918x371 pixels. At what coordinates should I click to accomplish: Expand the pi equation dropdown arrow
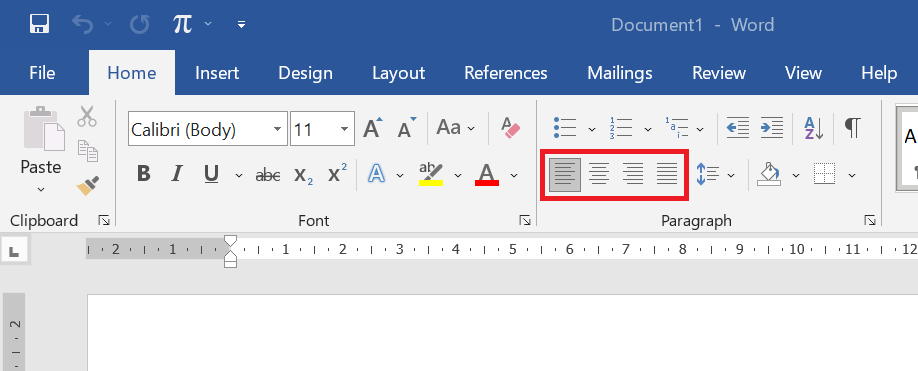click(208, 24)
